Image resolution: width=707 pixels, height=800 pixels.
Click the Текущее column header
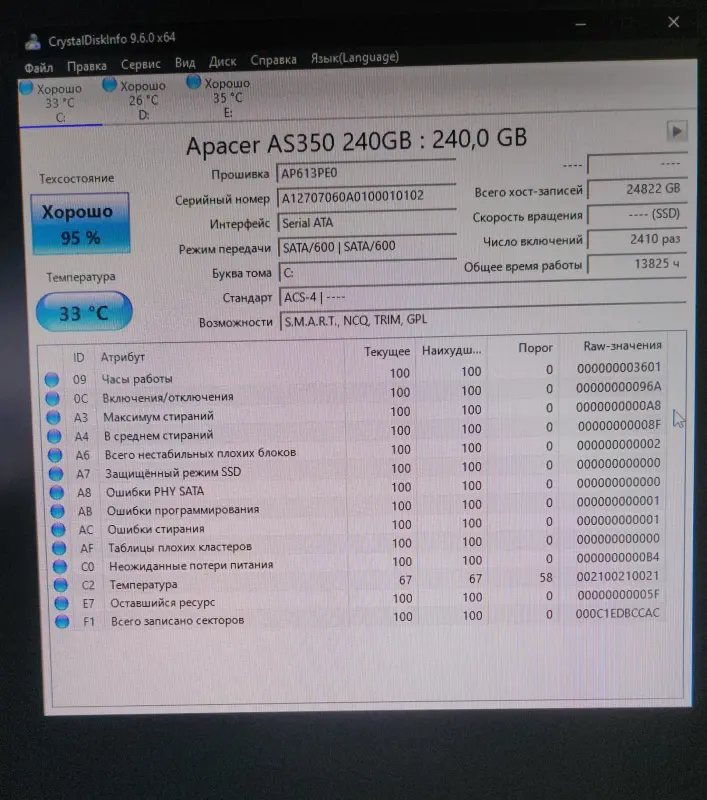pos(387,352)
